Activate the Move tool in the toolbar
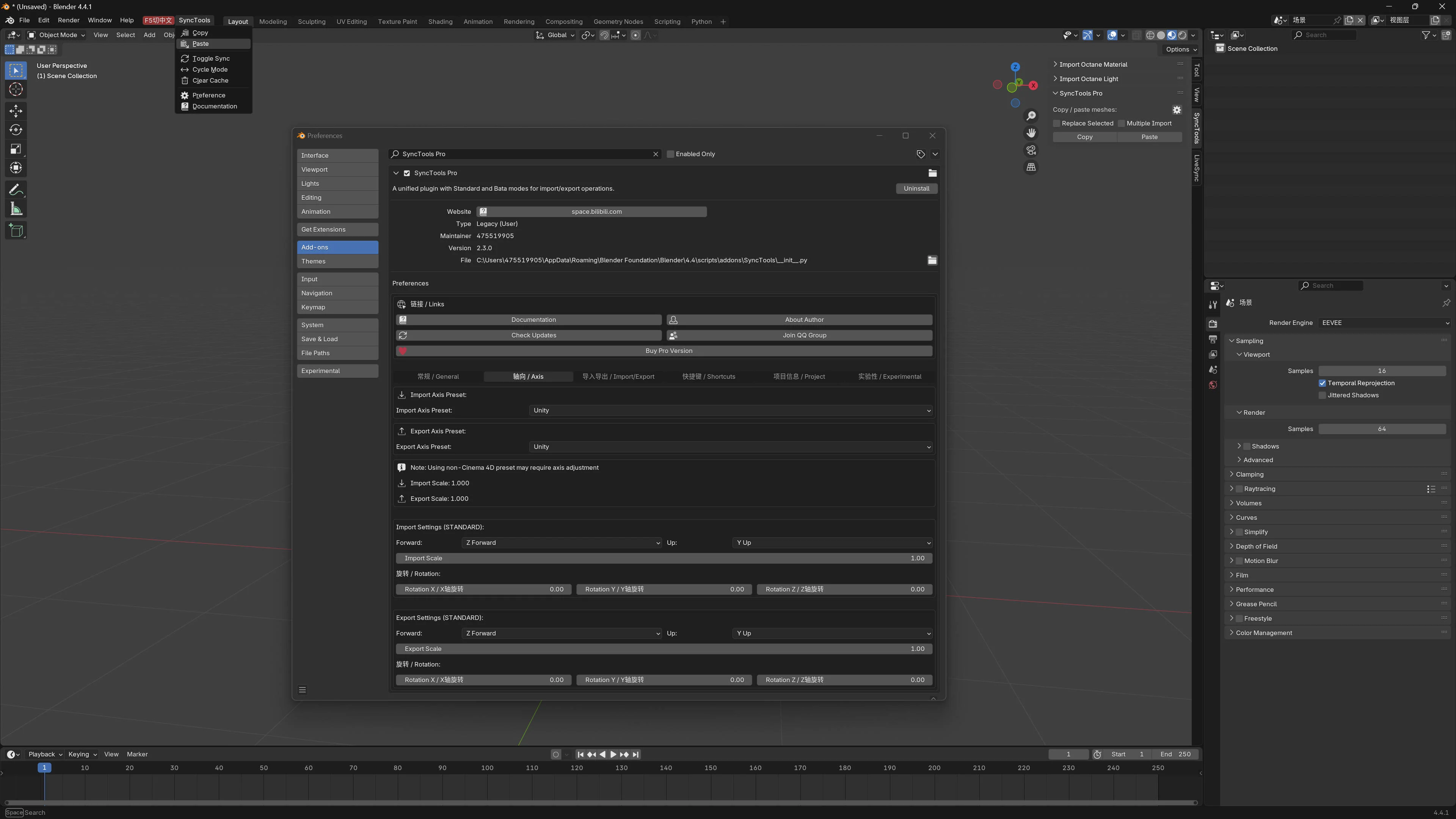Screen dimensions: 1456x819 click(x=16, y=111)
